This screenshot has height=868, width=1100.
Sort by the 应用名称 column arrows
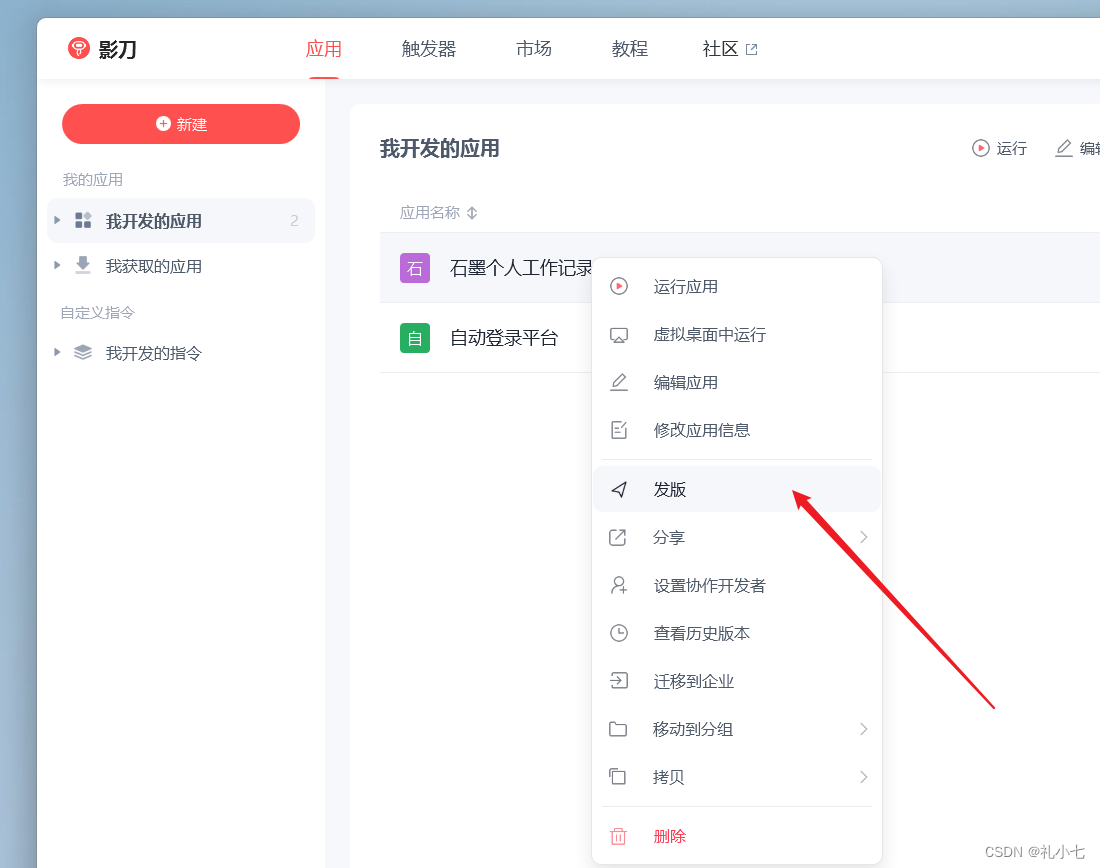(472, 213)
